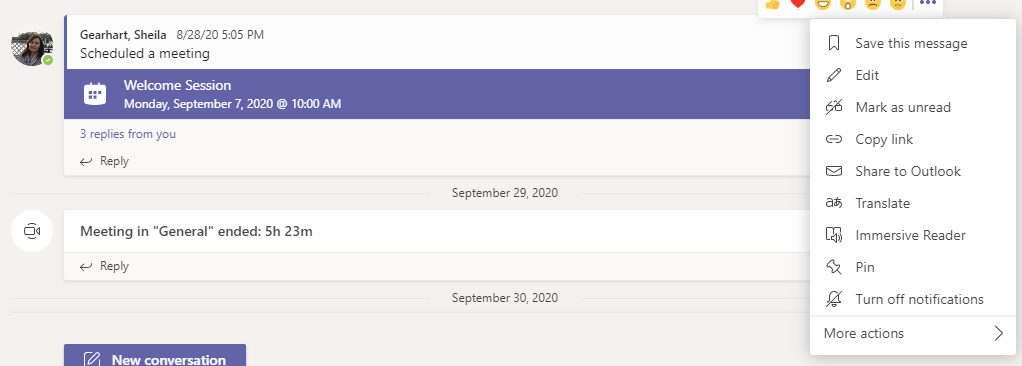Click the video camera meeting icon
Viewport: 1022px width, 366px height.
(32, 231)
